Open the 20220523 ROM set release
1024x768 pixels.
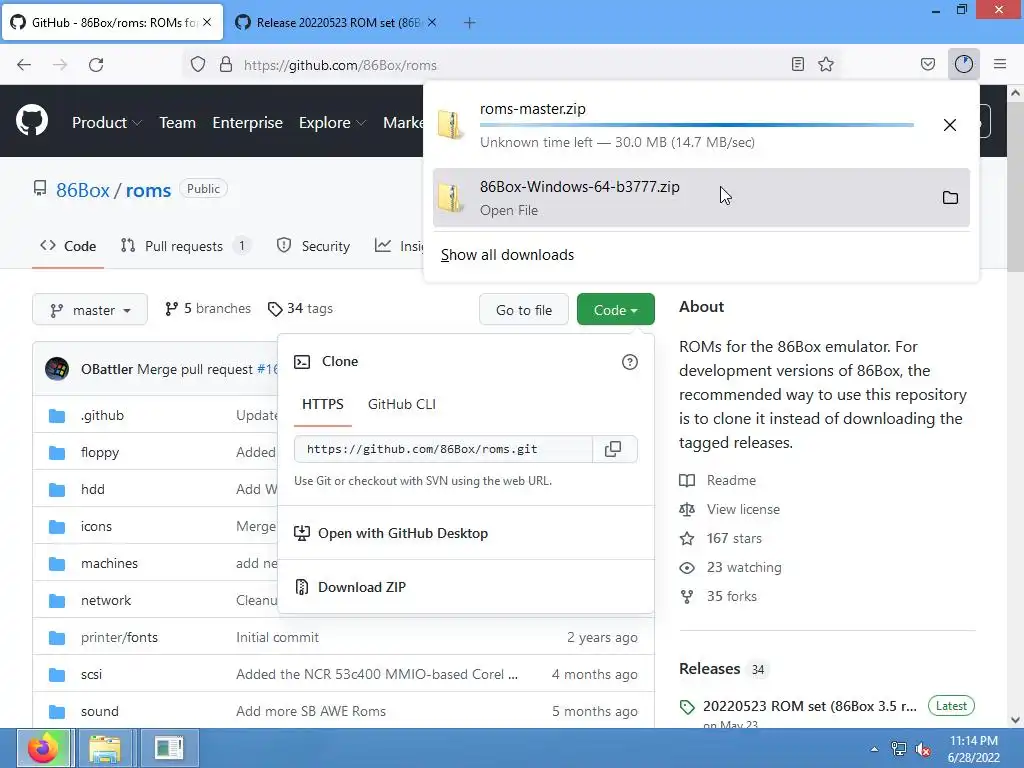point(810,706)
